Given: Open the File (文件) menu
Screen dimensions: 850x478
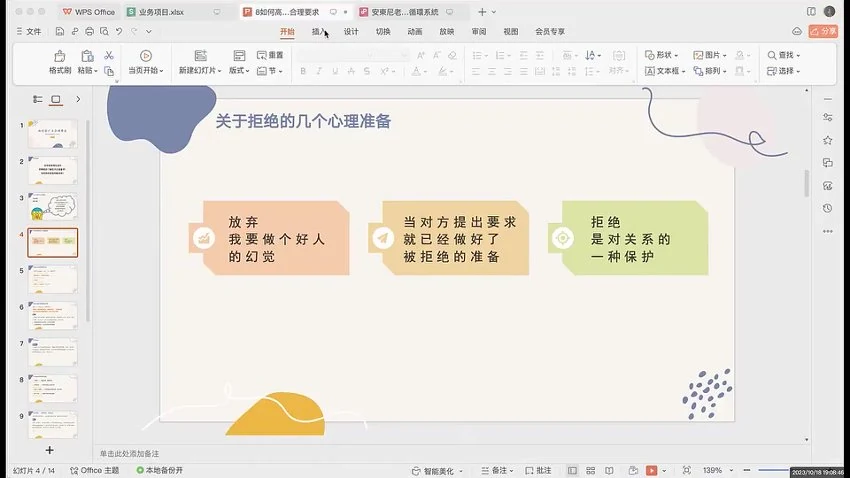Looking at the screenshot, I should (29, 31).
